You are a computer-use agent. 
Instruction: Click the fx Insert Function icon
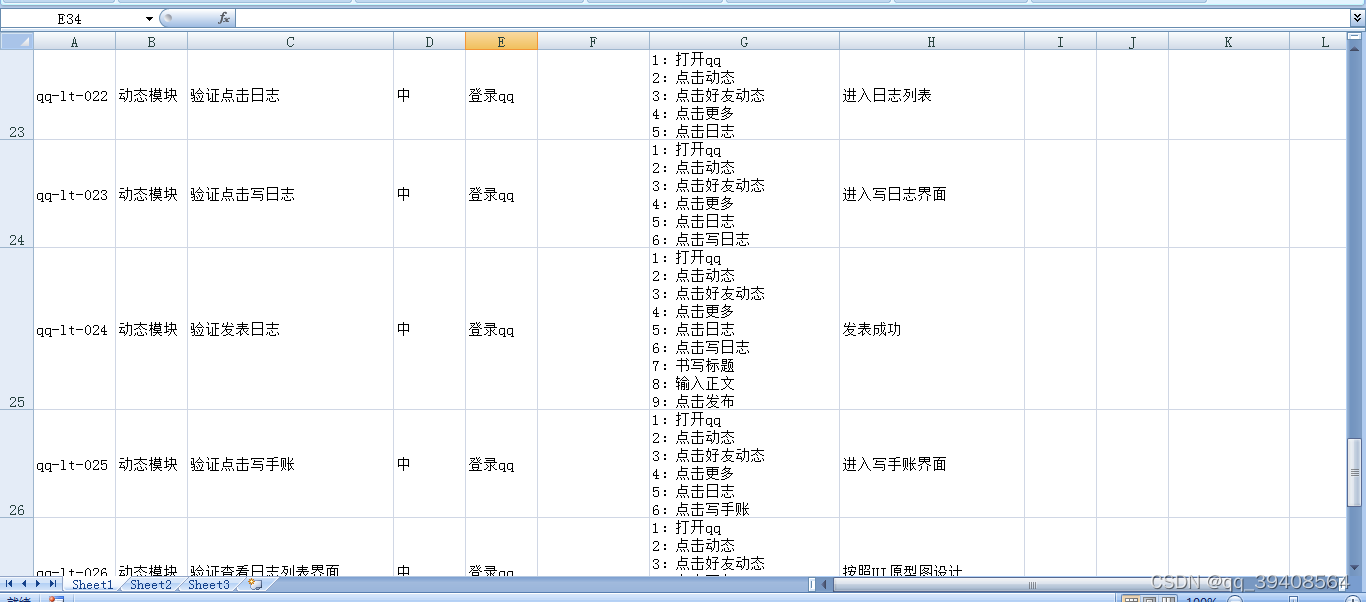(x=224, y=18)
